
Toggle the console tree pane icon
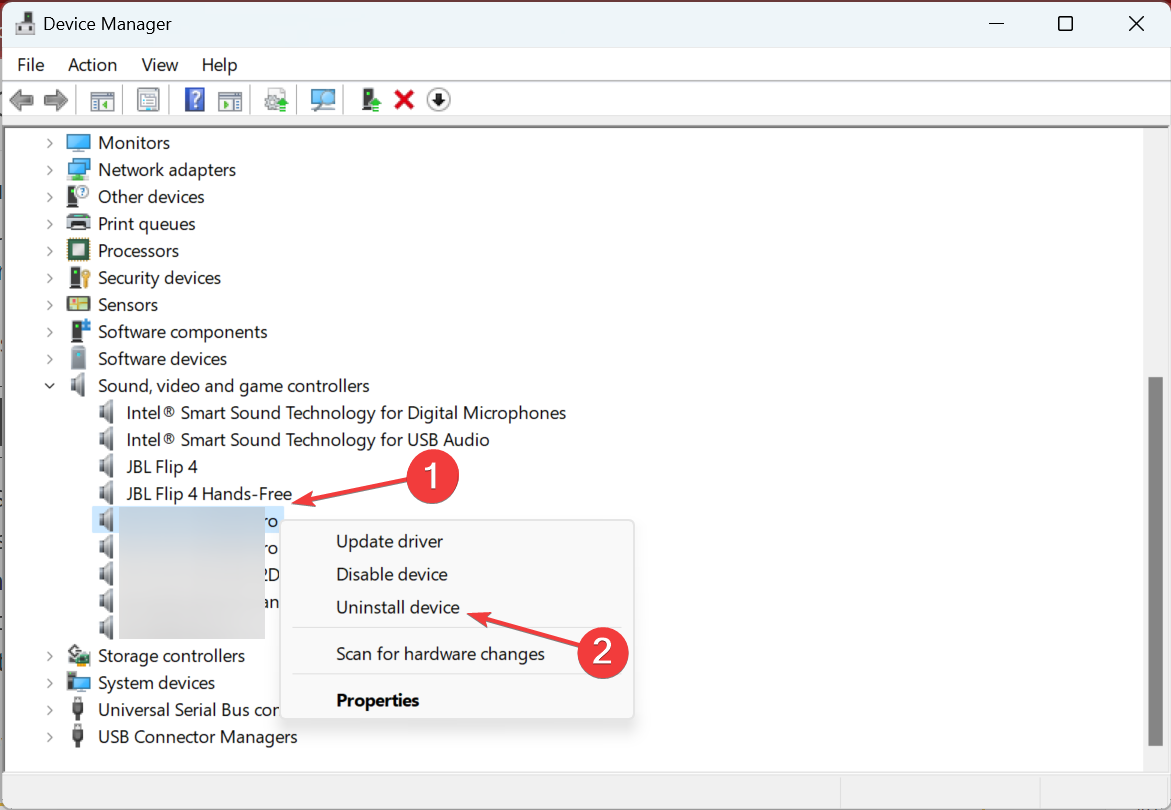pyautogui.click(x=102, y=100)
